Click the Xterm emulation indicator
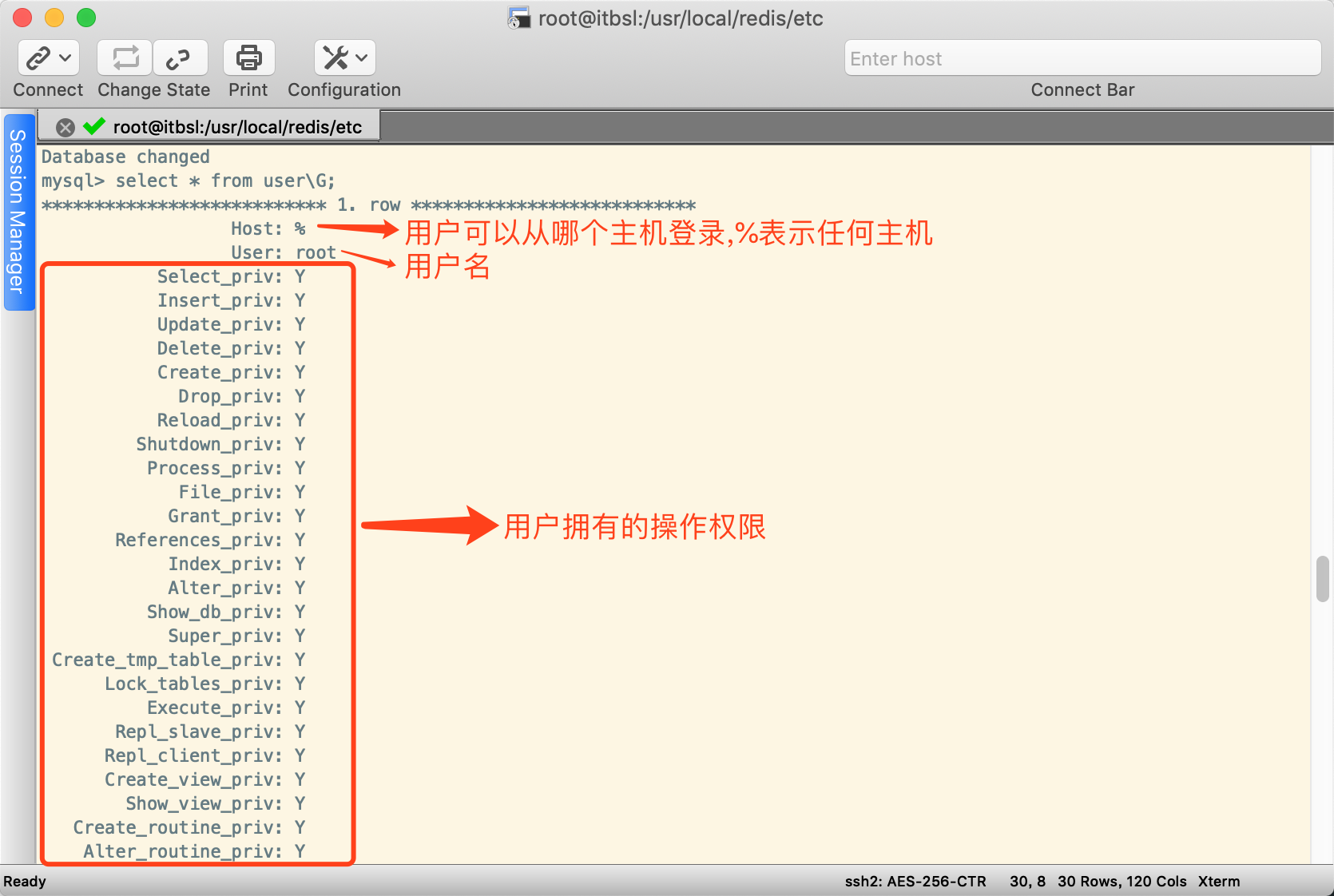The width and height of the screenshot is (1334, 896). click(x=1218, y=881)
